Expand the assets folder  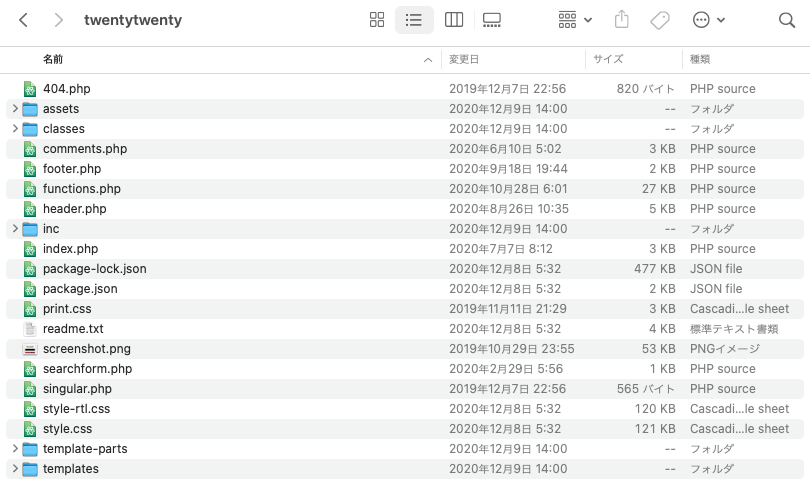(x=14, y=109)
